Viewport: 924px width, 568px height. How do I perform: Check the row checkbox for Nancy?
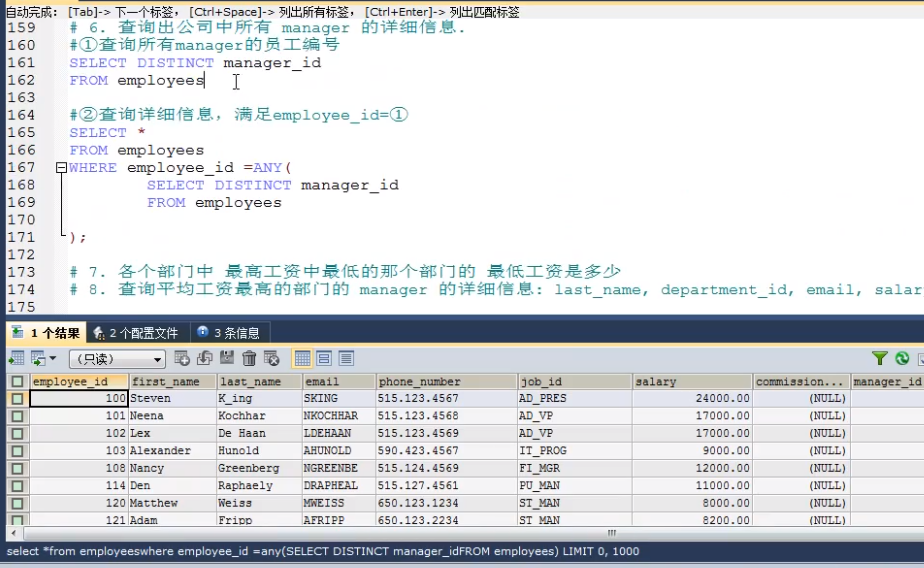coord(17,469)
